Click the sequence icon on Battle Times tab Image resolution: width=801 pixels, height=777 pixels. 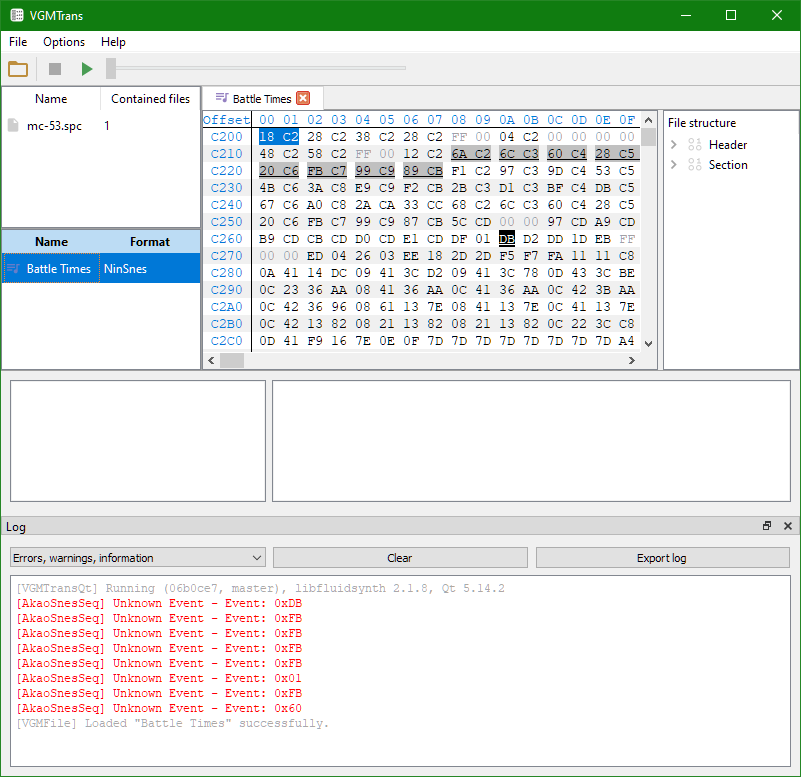click(222, 98)
